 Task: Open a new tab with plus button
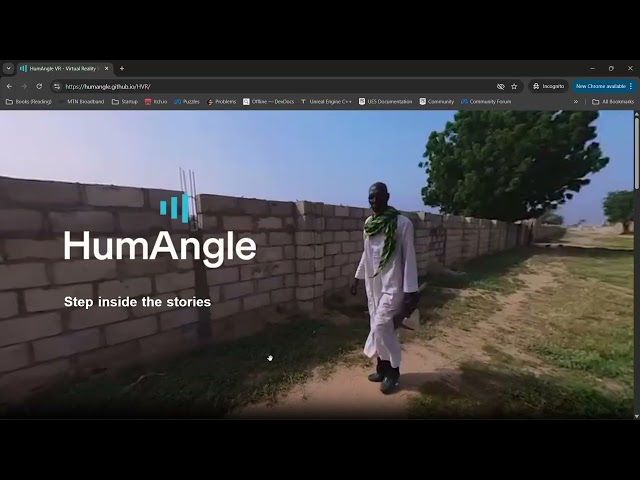click(122, 69)
